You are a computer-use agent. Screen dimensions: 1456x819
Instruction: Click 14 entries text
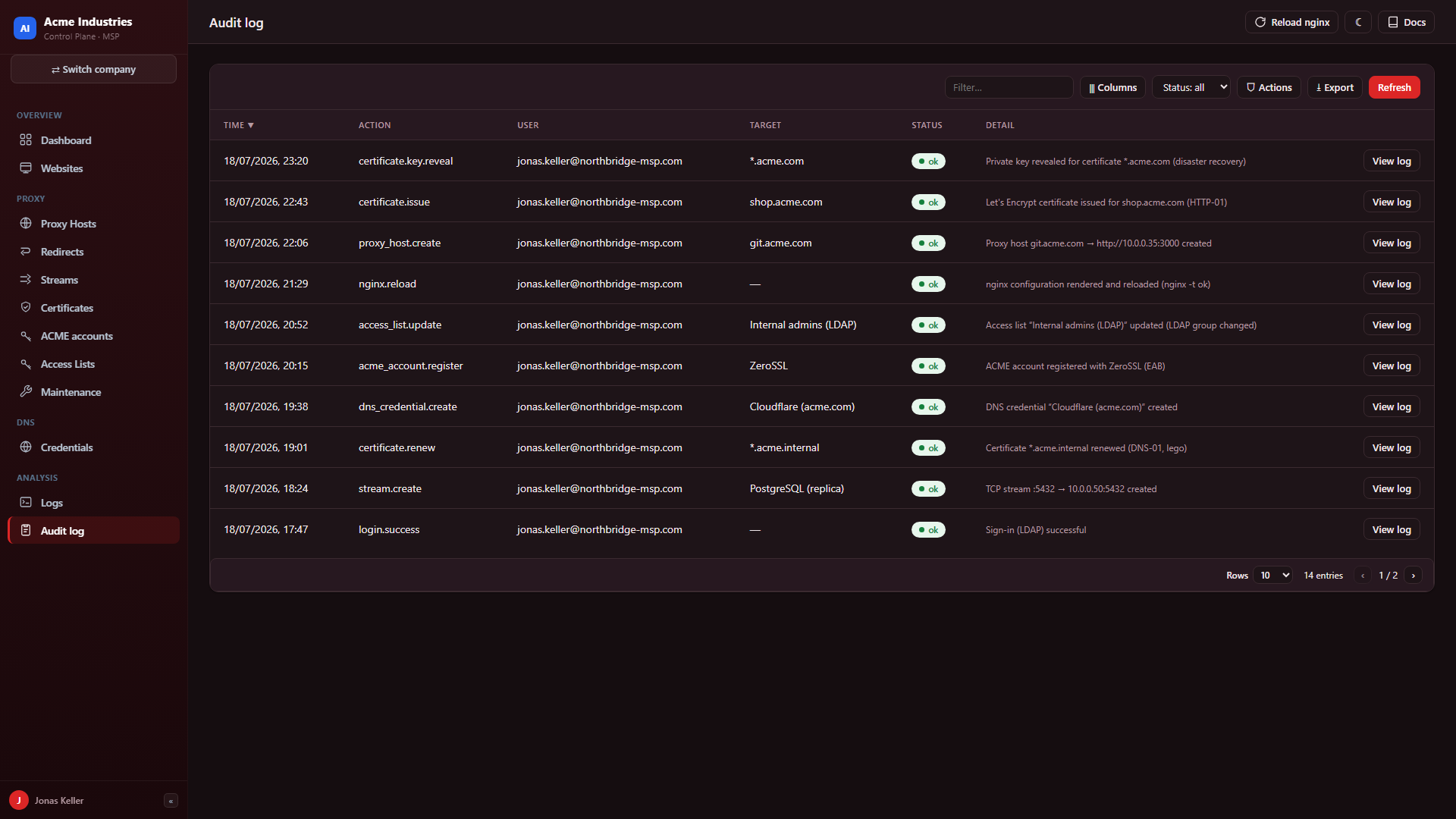point(1323,576)
